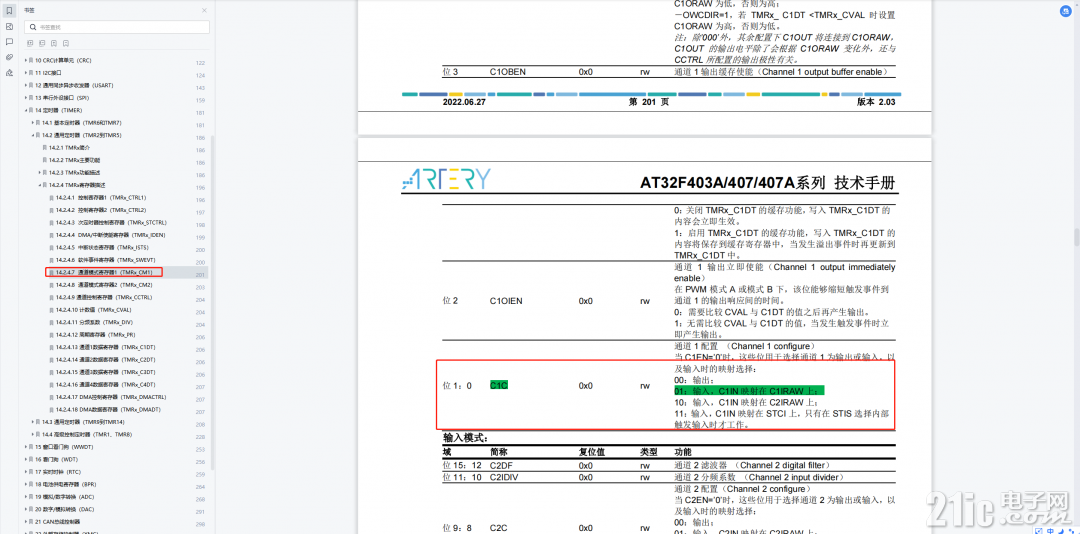
Task: Open bookmark 14.2.4.3 TMRx_STCTRL
Action: (111, 223)
